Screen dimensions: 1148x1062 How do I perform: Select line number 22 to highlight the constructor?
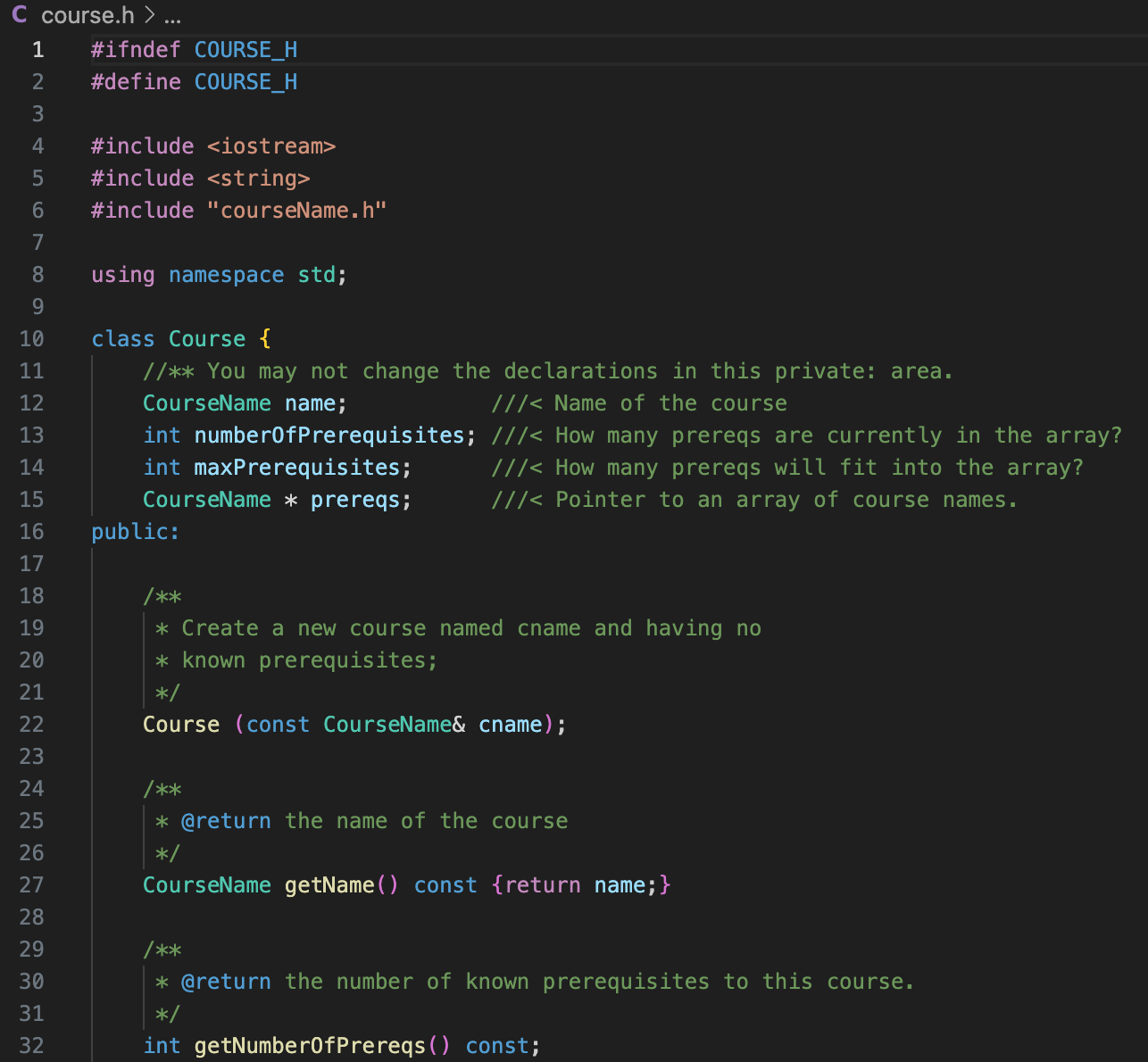(x=31, y=724)
